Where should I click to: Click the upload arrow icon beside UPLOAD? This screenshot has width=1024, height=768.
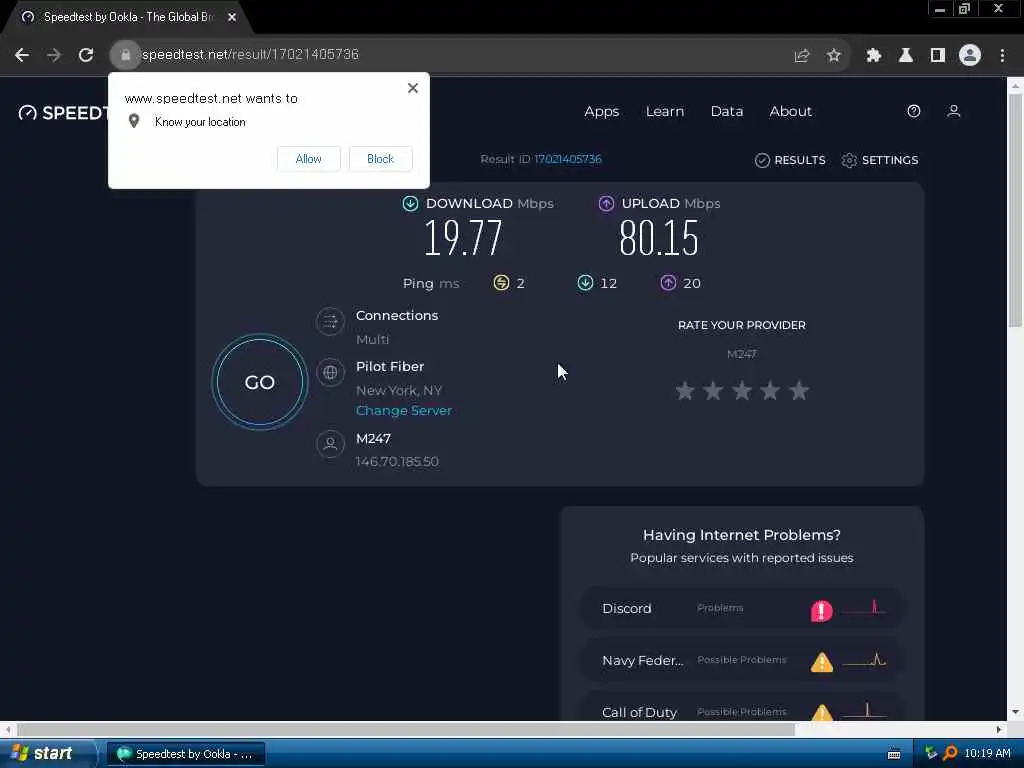pos(606,204)
